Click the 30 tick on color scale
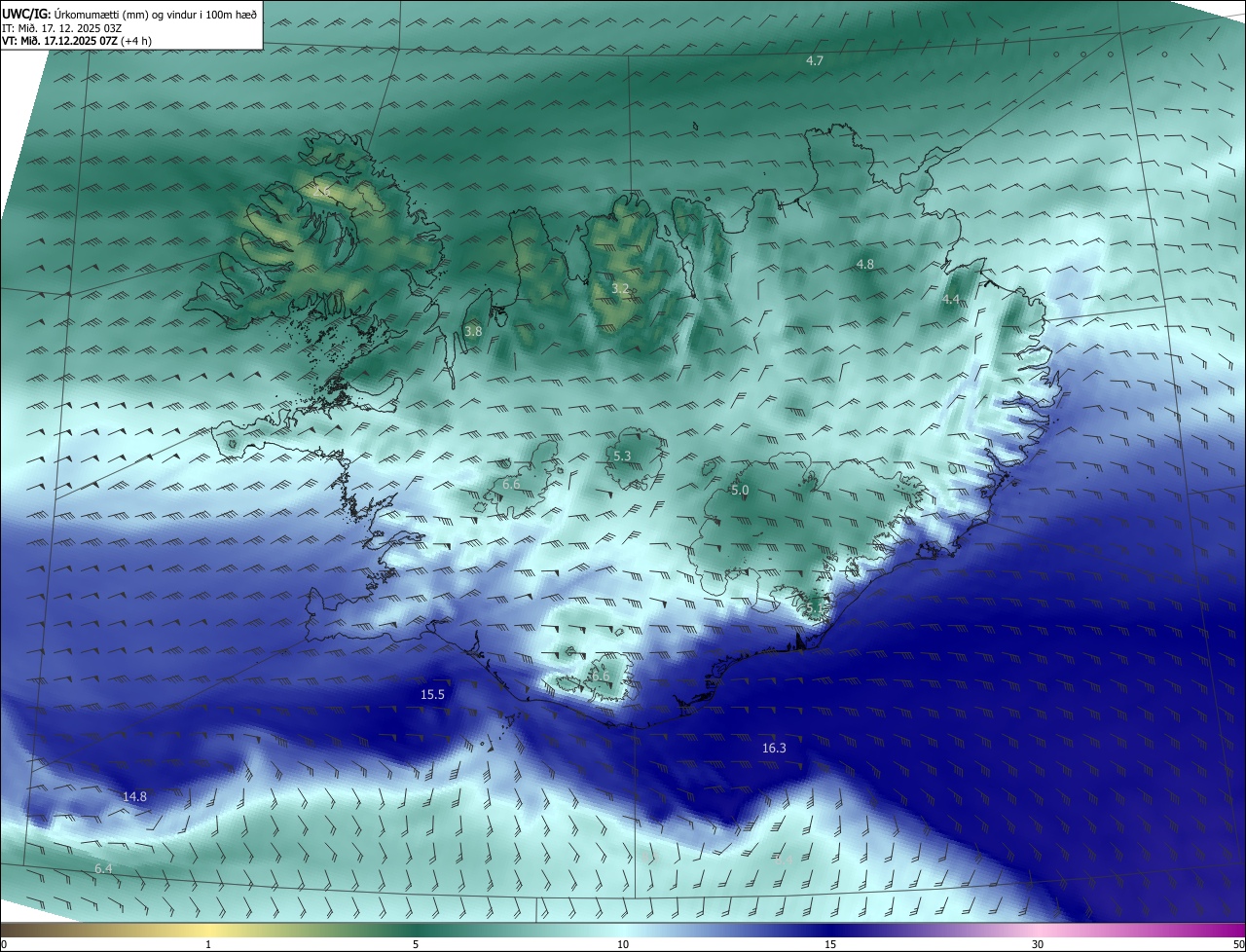Image resolution: width=1246 pixels, height=952 pixels. tap(1038, 944)
